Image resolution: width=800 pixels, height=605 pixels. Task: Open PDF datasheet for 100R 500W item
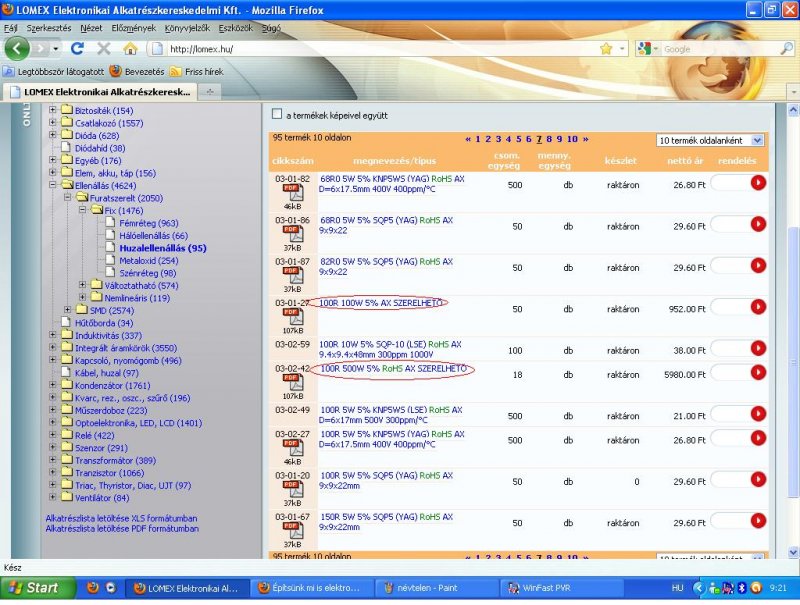[293, 383]
